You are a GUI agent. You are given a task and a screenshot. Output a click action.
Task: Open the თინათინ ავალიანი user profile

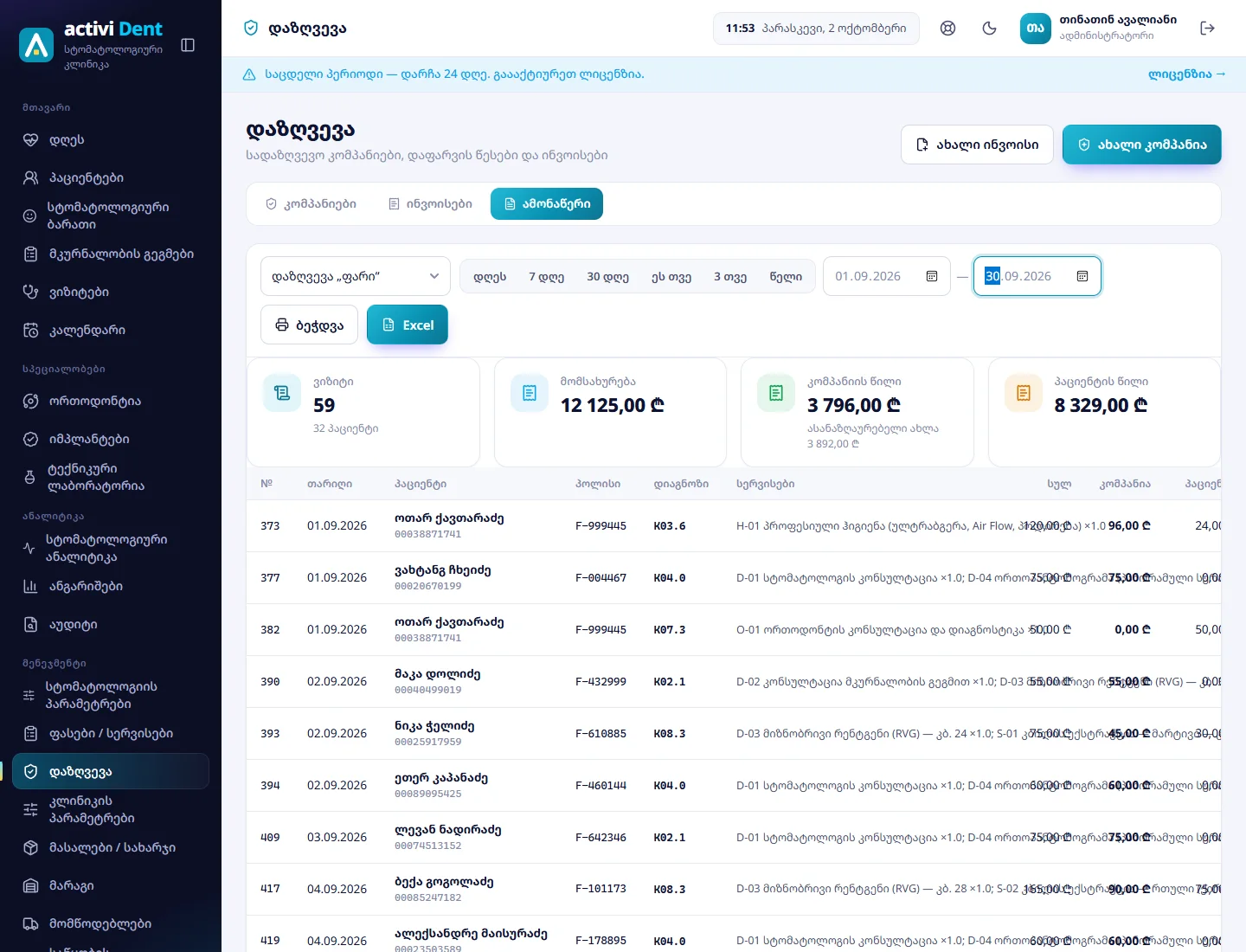1099,29
